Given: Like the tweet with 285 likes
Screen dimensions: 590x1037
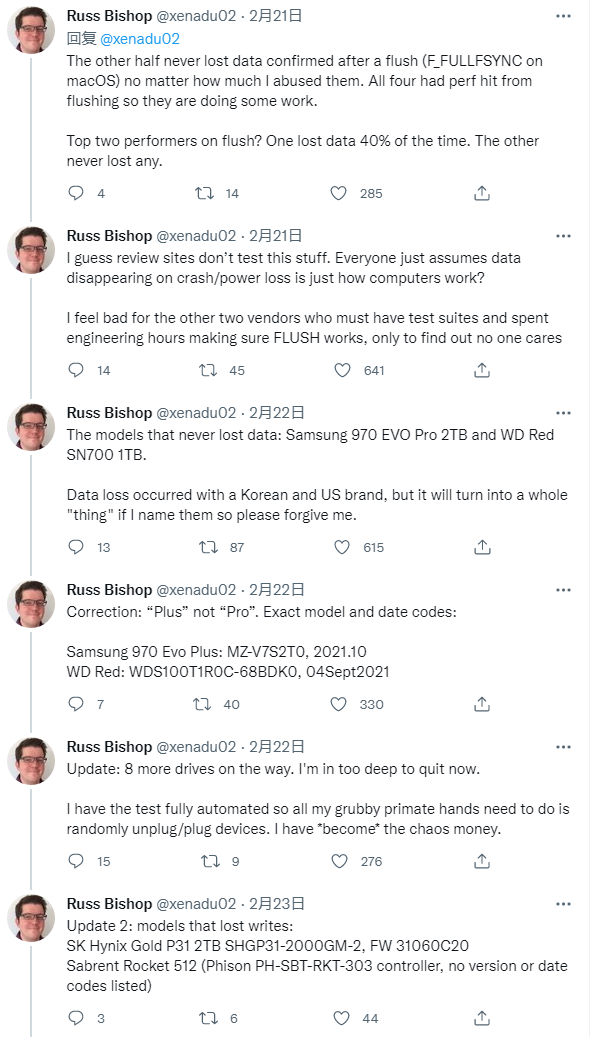Looking at the screenshot, I should tap(339, 193).
